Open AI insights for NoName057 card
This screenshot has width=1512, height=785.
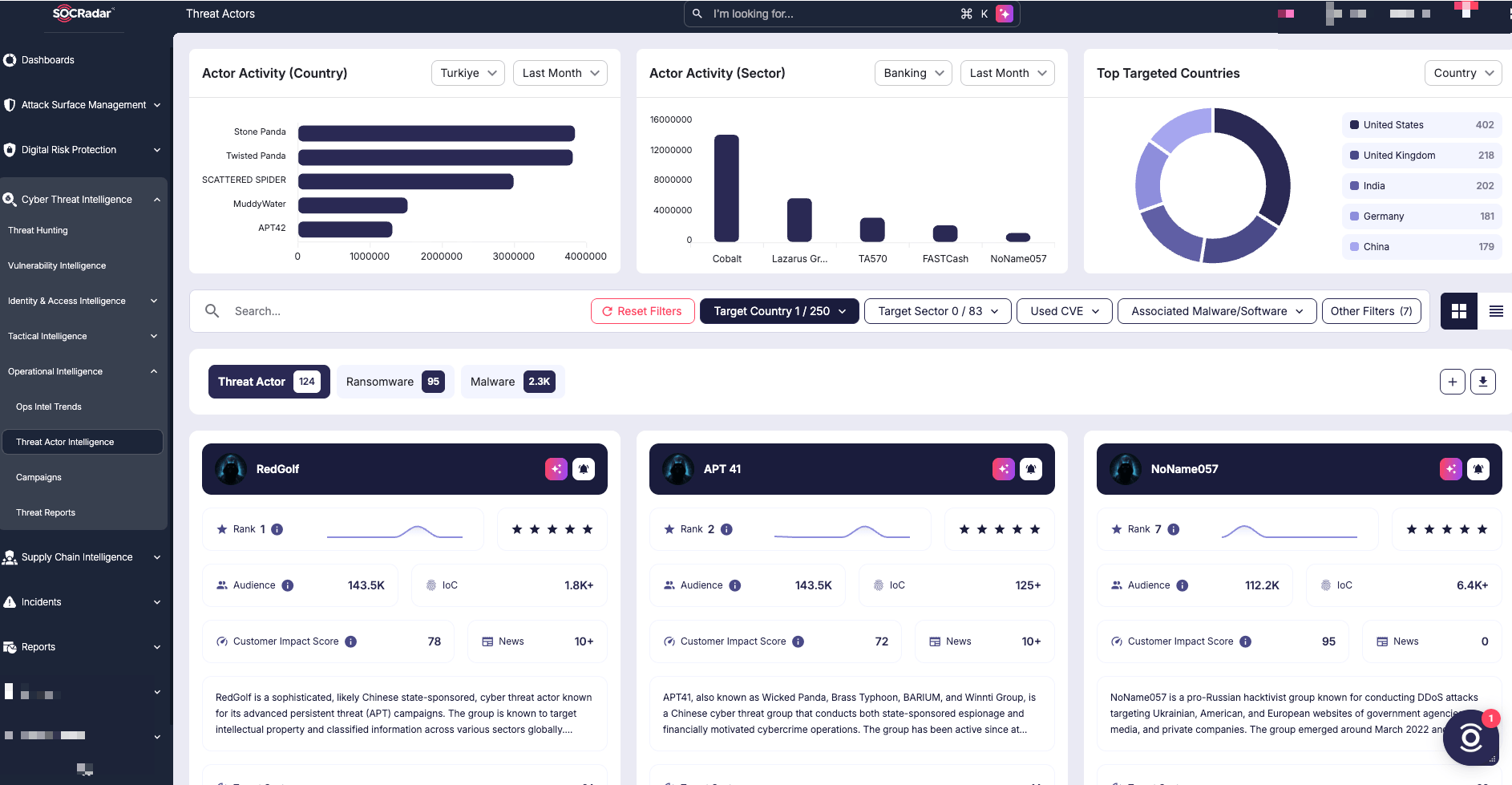tap(1451, 469)
